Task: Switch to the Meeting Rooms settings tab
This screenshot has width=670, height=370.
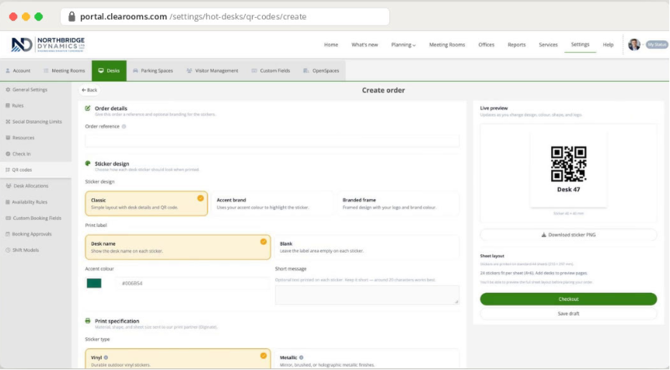Action: (64, 70)
